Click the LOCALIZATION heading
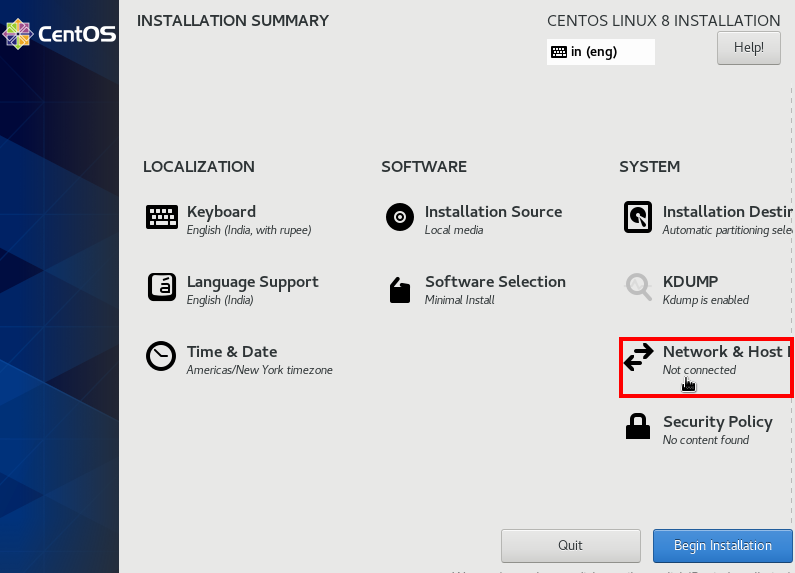This screenshot has height=573, width=795. pyautogui.click(x=199, y=167)
